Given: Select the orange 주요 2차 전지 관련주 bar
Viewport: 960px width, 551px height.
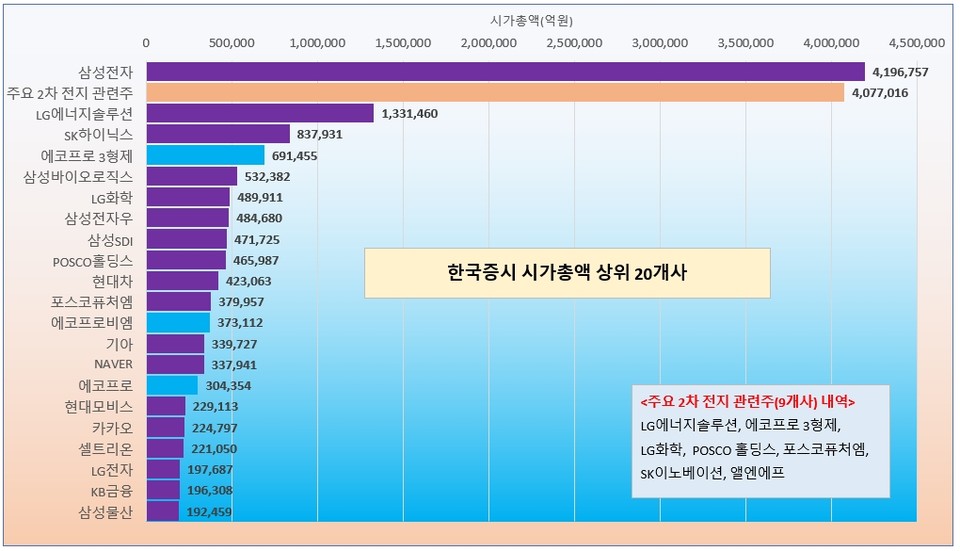Looking at the screenshot, I should tap(495, 92).
